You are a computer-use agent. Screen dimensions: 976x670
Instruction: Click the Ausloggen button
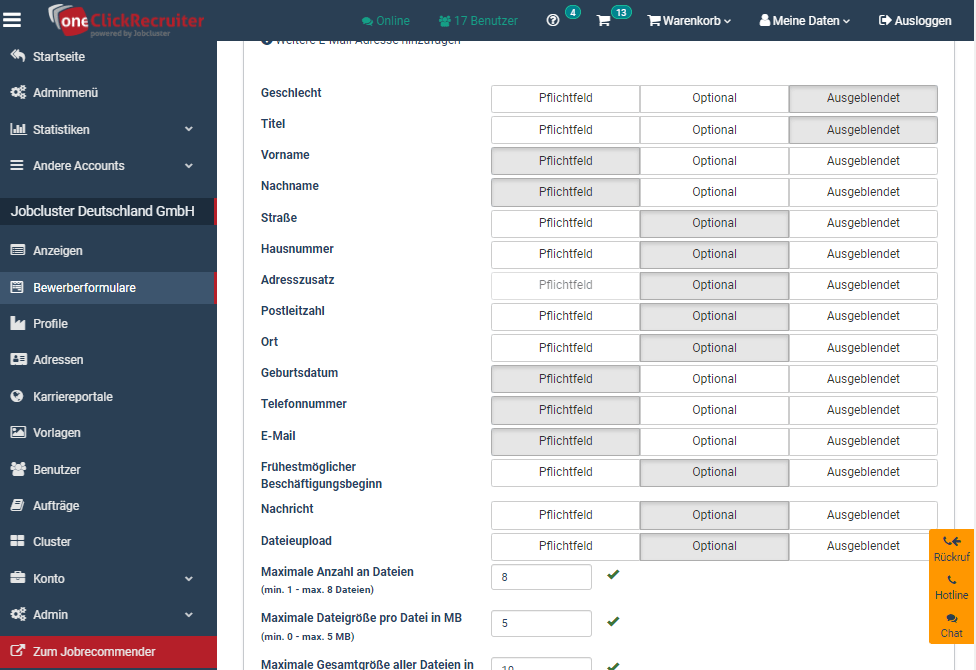click(x=914, y=20)
